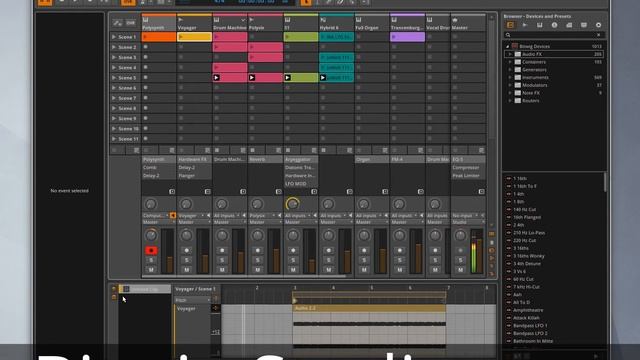Open Polysynth channel input dropdown

pos(155,215)
